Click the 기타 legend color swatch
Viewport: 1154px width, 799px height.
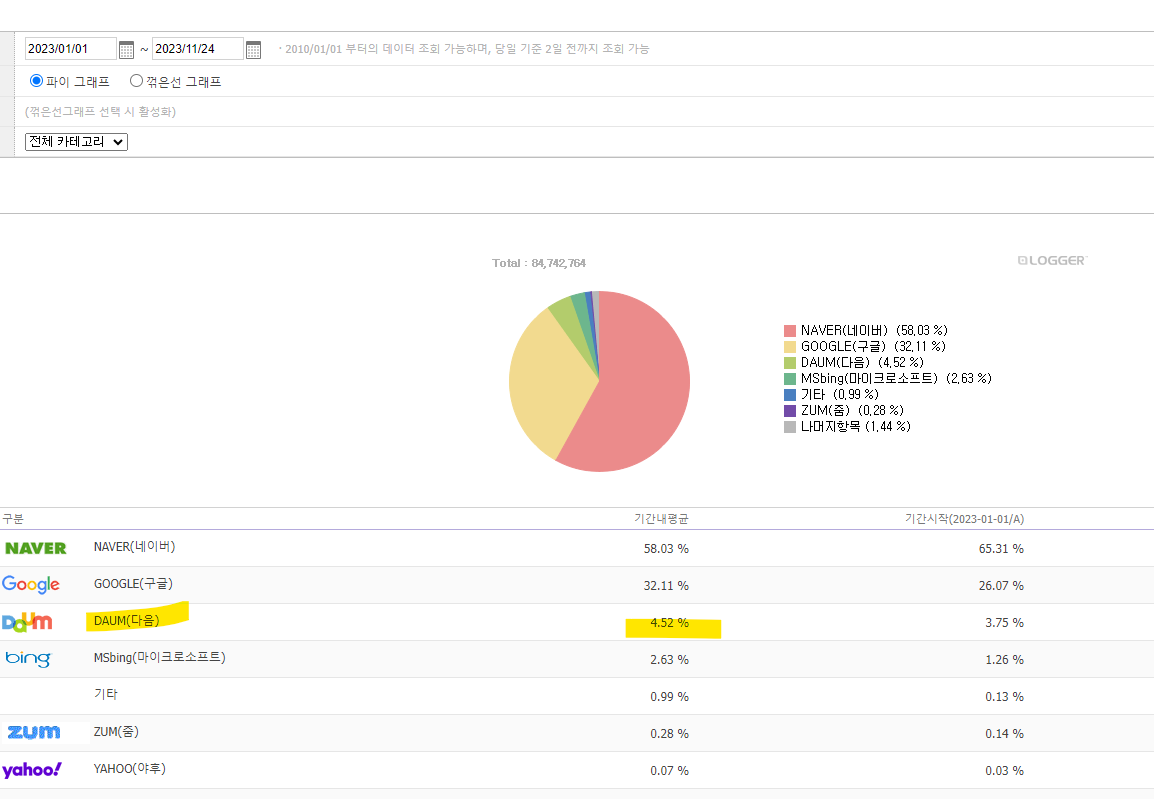click(x=790, y=395)
